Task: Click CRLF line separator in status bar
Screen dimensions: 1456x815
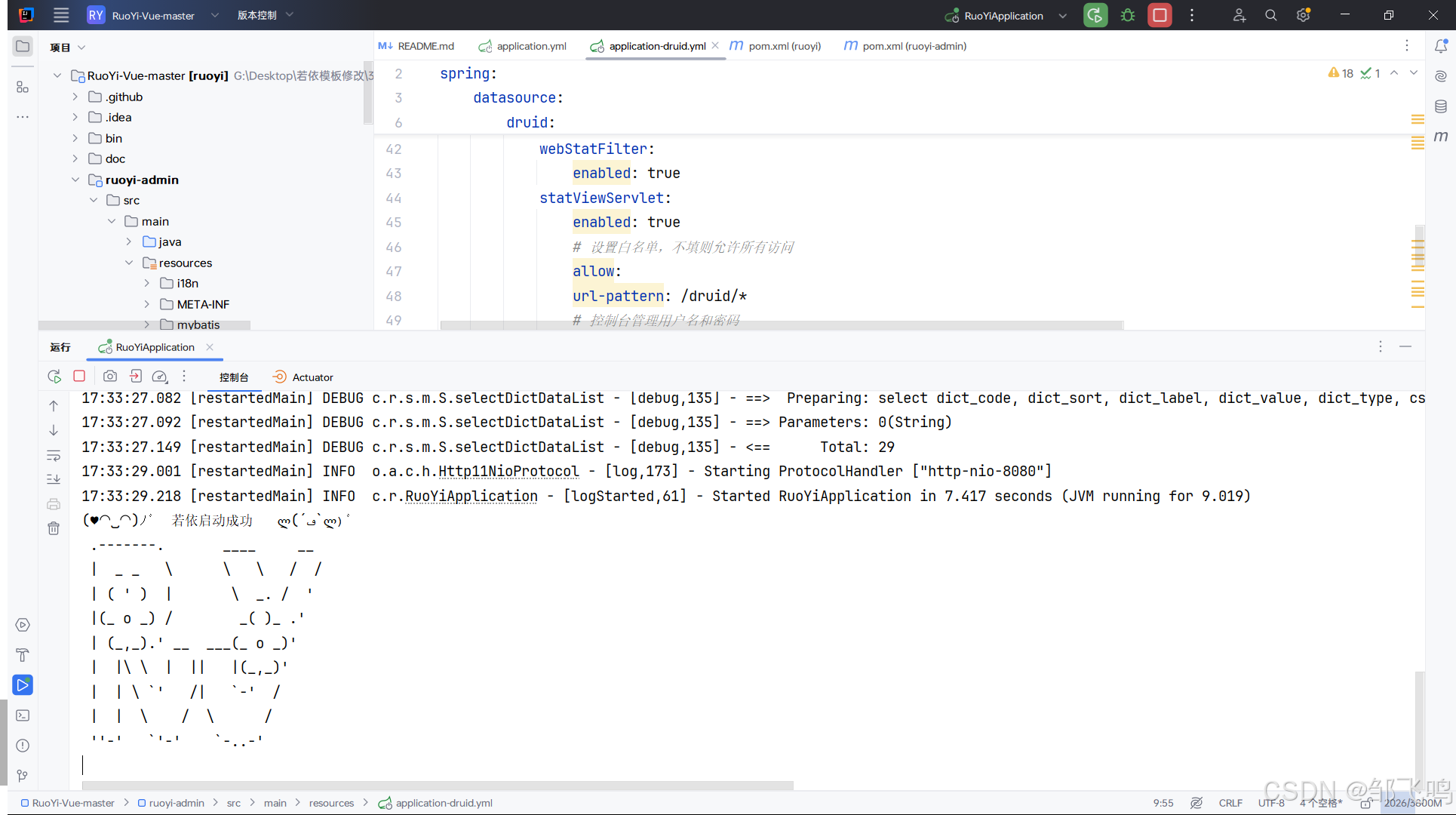Action: pyautogui.click(x=1230, y=803)
